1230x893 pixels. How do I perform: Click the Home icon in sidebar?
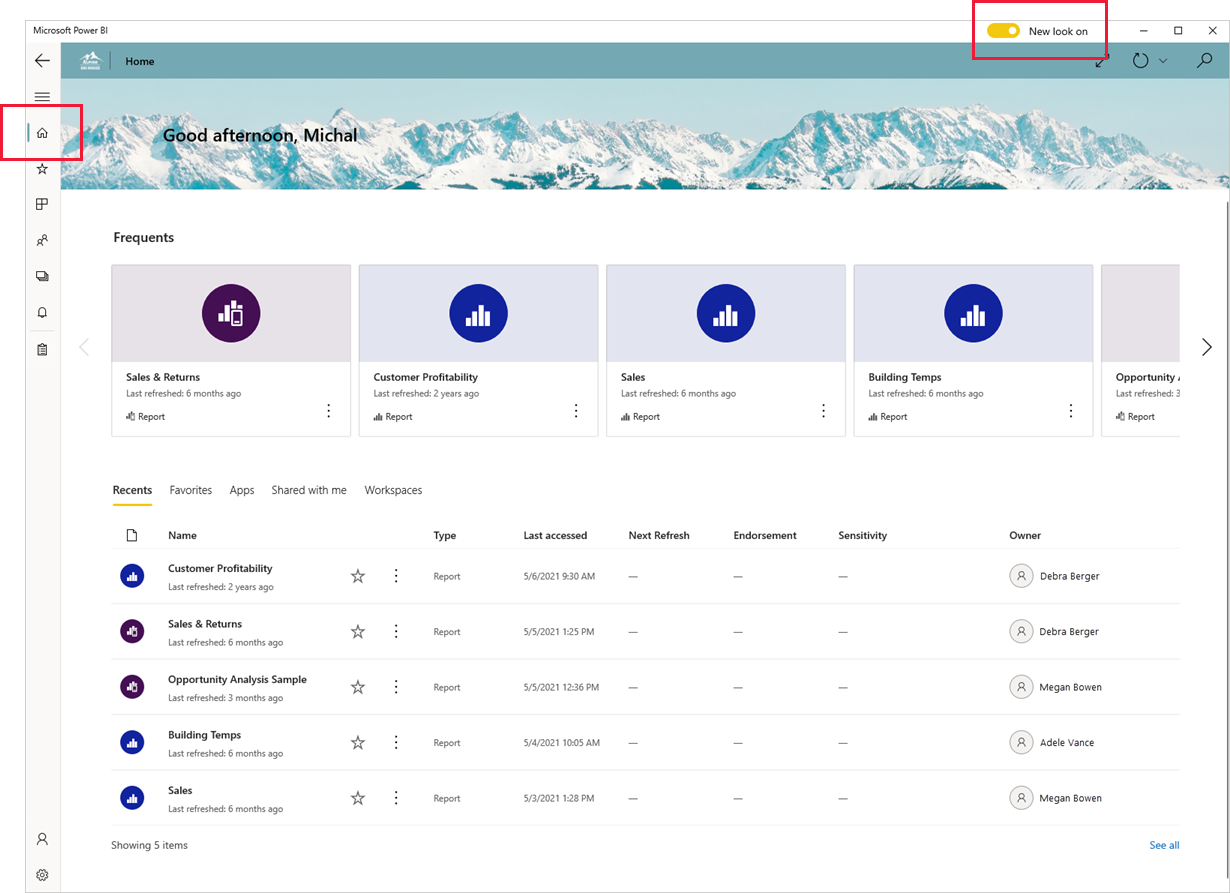coord(42,133)
